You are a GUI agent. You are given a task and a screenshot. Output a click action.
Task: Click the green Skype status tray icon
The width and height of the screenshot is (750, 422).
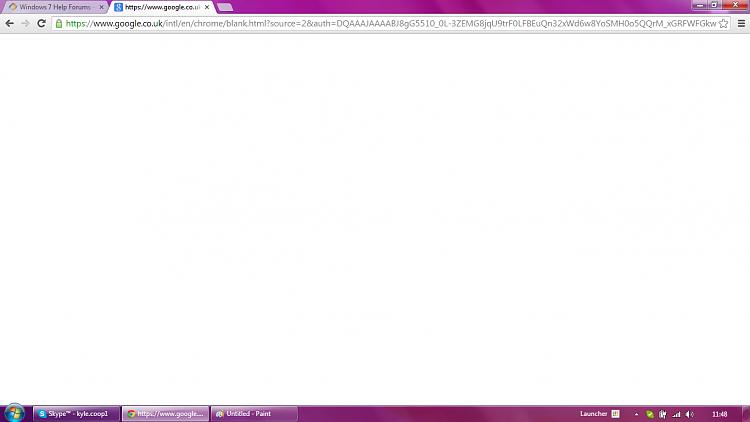(650, 414)
